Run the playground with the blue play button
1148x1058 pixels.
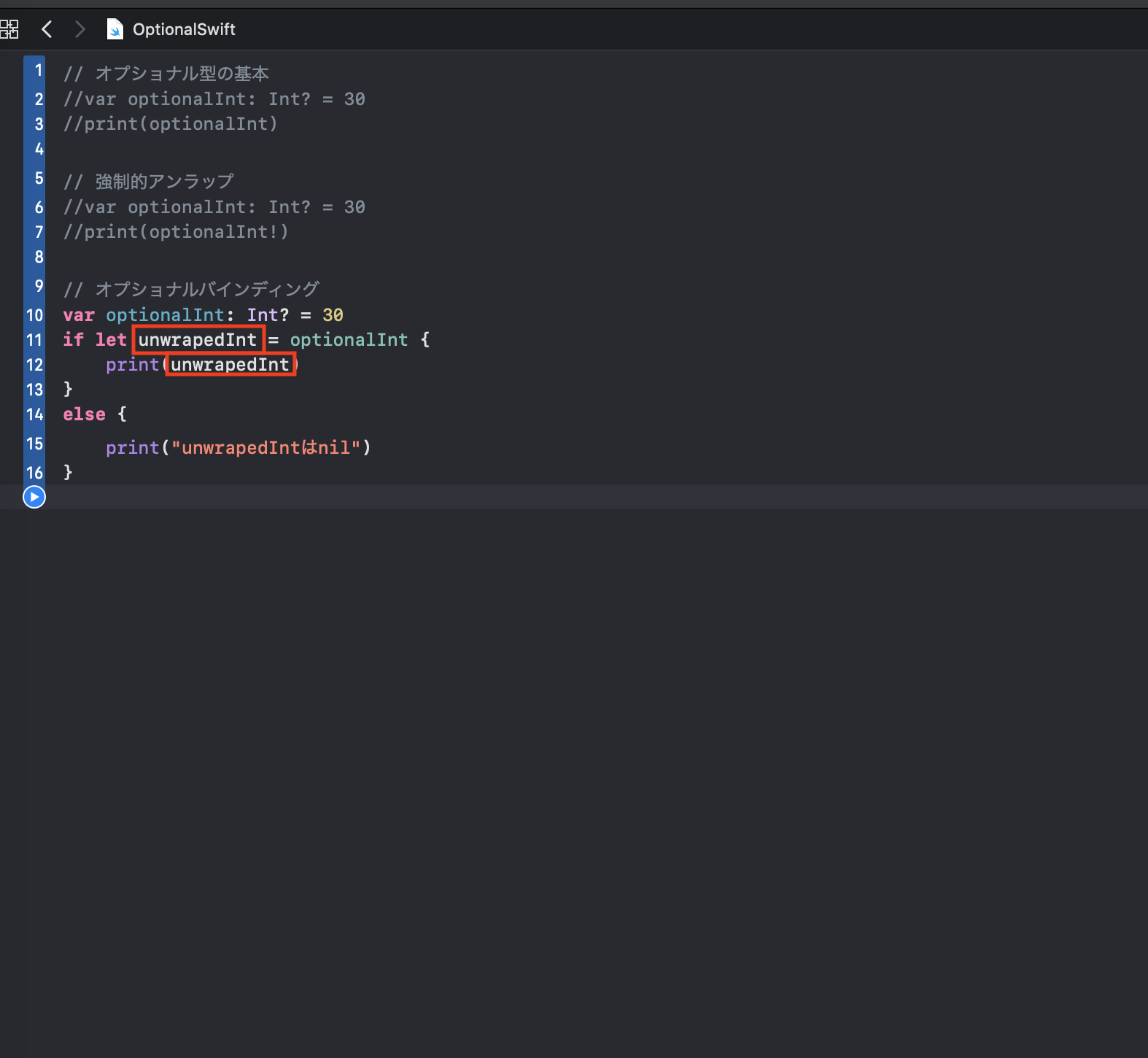pyautogui.click(x=34, y=497)
